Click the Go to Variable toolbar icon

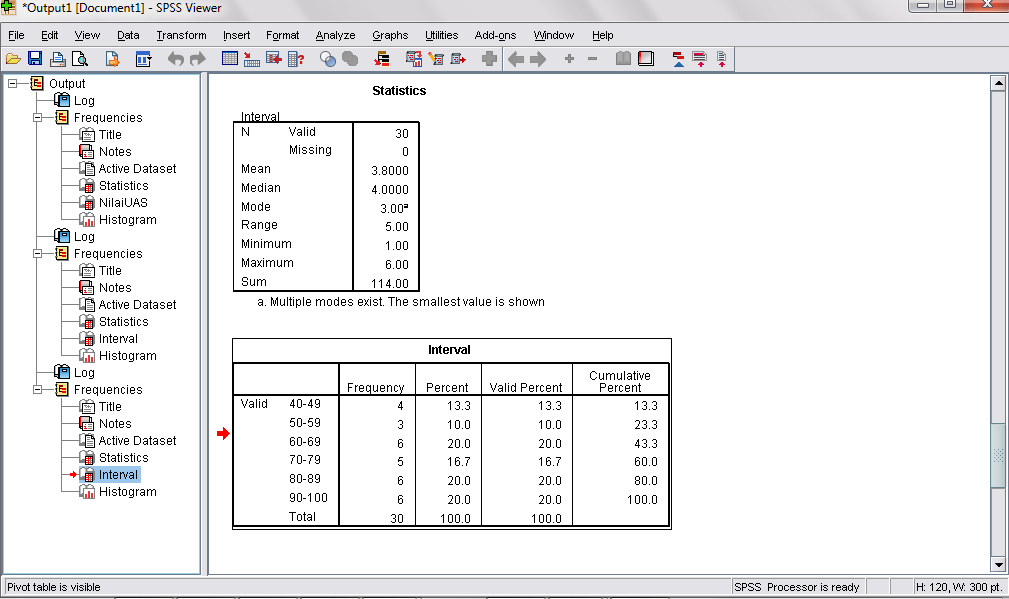point(274,59)
